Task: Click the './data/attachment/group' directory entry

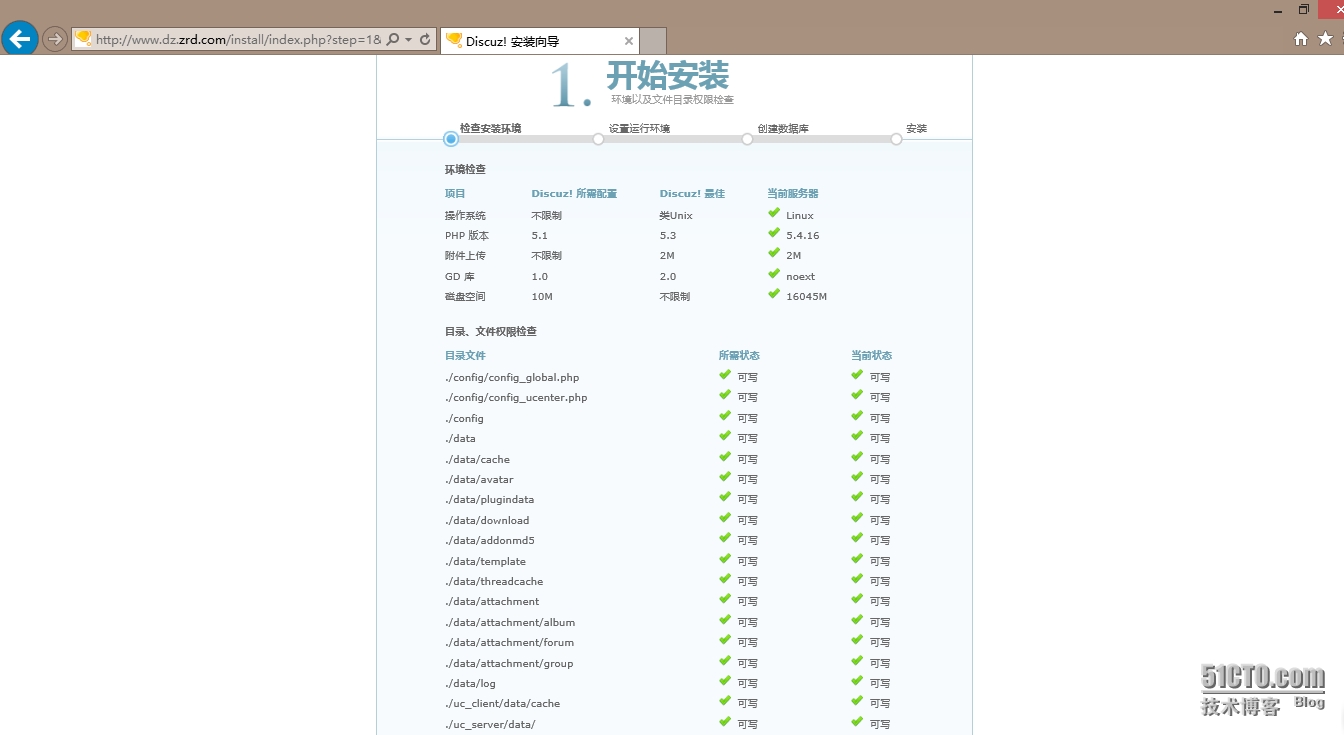Action: click(x=509, y=664)
